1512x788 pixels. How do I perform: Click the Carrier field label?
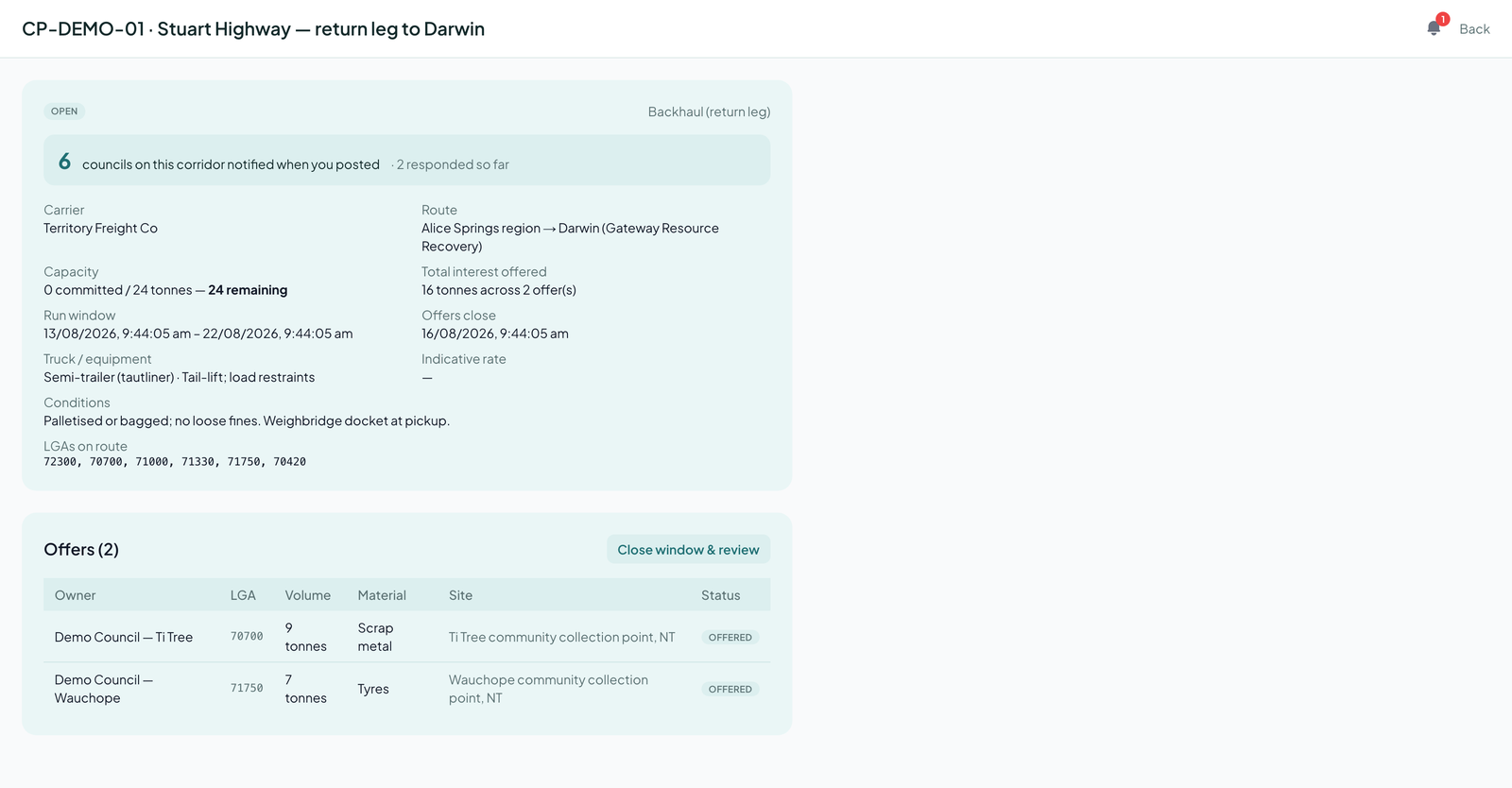pyautogui.click(x=63, y=210)
